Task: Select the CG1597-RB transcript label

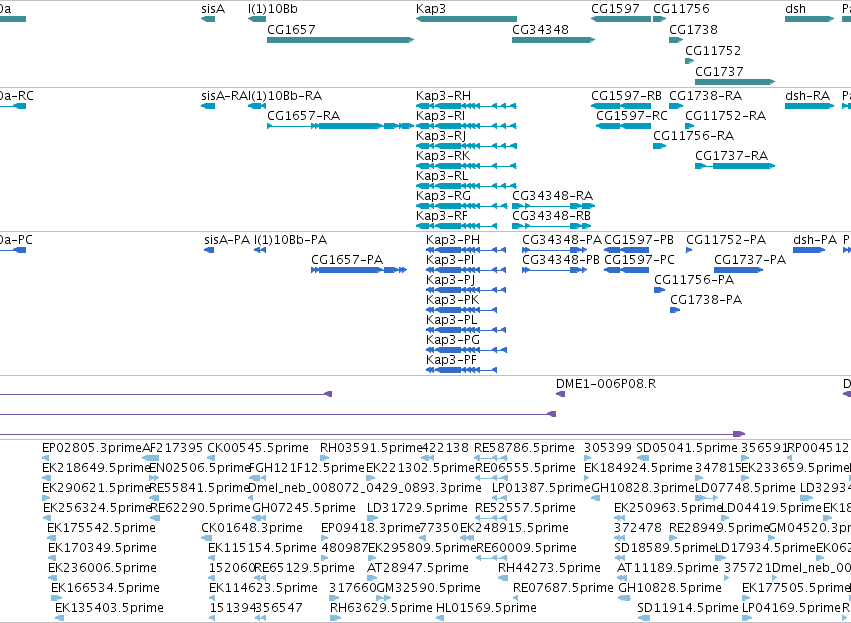Action: [626, 96]
